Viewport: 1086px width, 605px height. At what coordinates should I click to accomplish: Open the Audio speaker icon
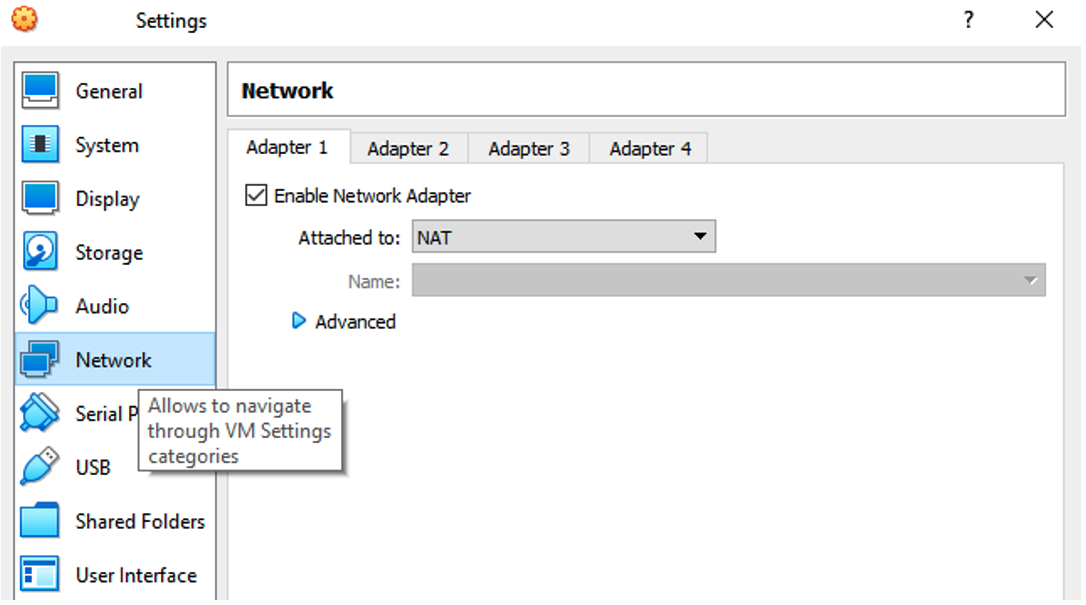point(39,306)
